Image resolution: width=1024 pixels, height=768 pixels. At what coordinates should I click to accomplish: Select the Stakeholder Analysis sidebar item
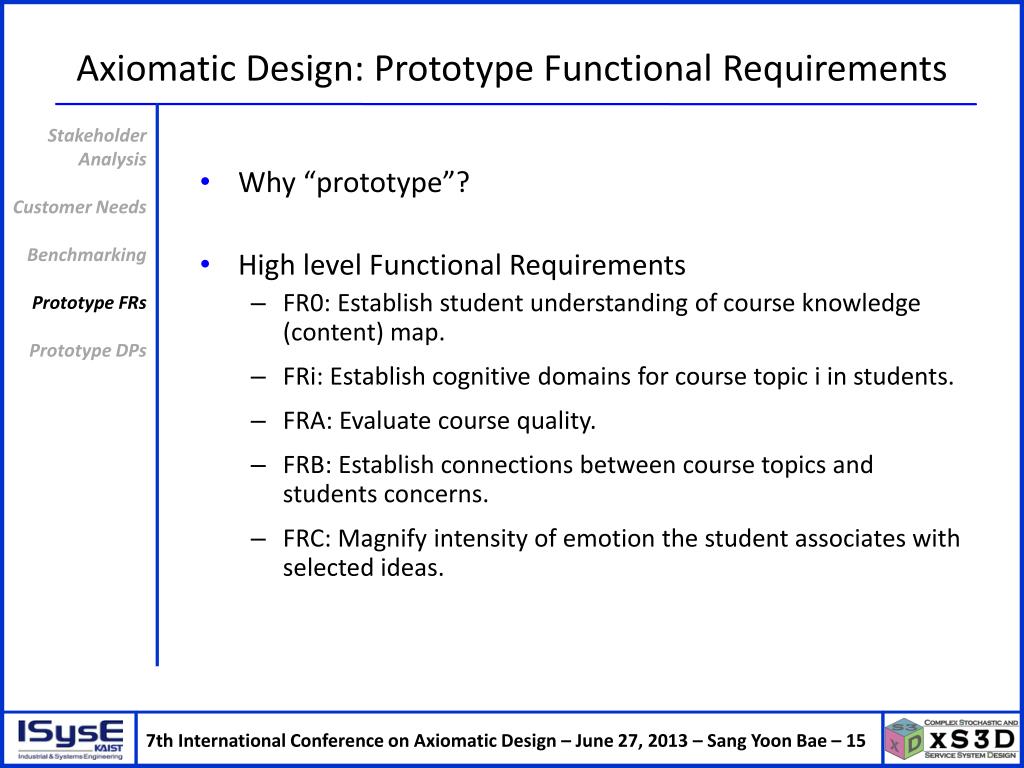point(97,148)
